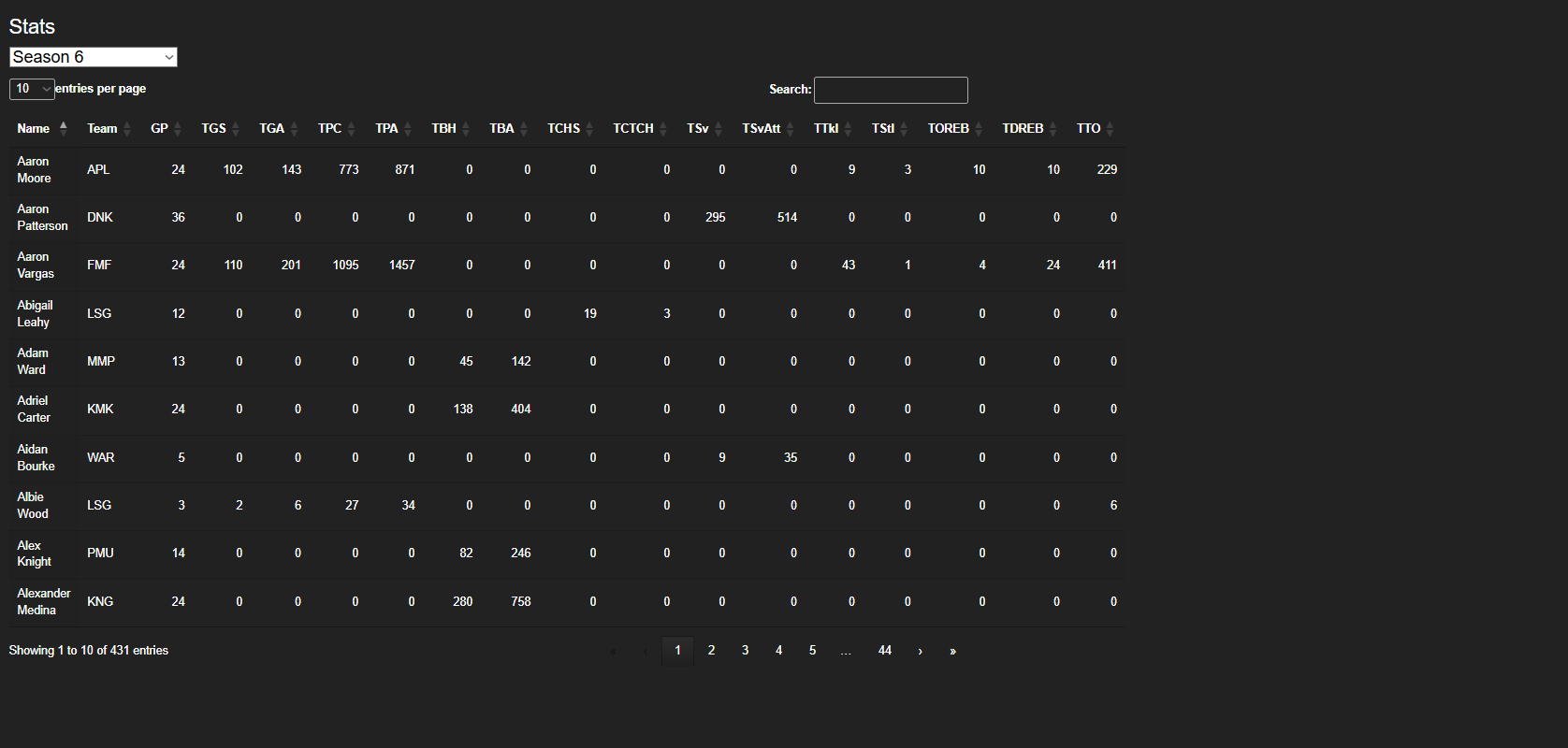1568x748 pixels.
Task: Click the Aidan Bourke name cell
Action: click(x=43, y=457)
